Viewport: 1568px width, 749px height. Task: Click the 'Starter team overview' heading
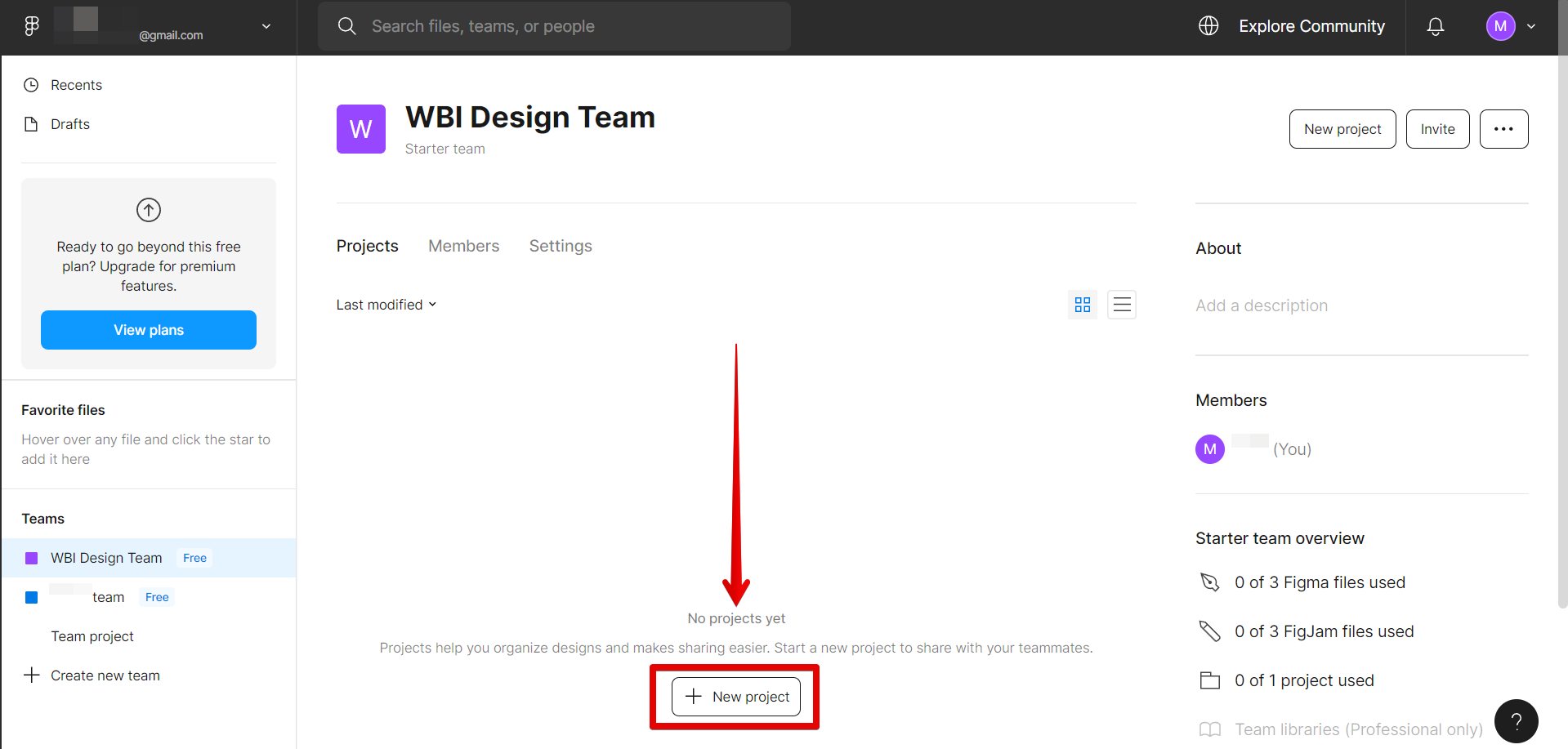pos(1280,538)
